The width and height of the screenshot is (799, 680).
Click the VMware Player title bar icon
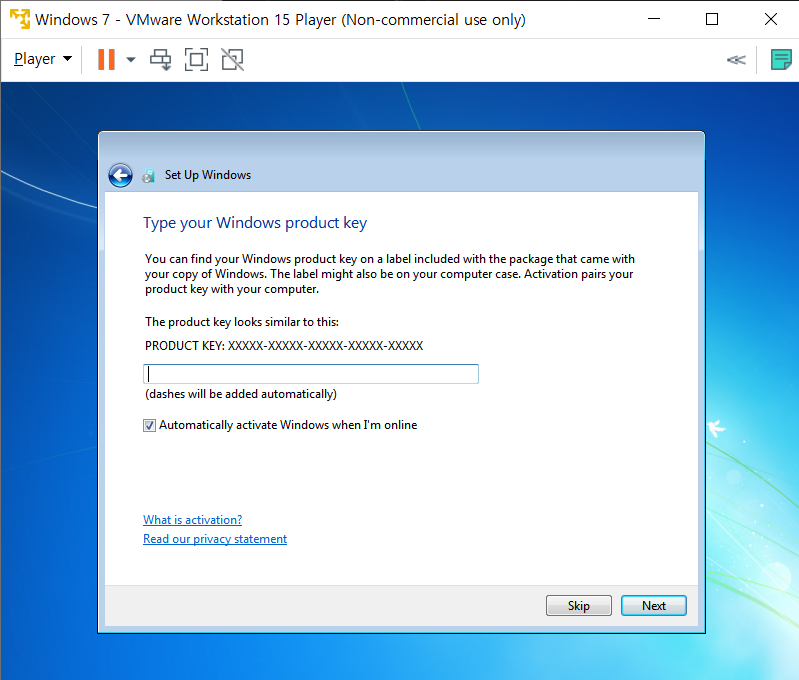(x=20, y=19)
